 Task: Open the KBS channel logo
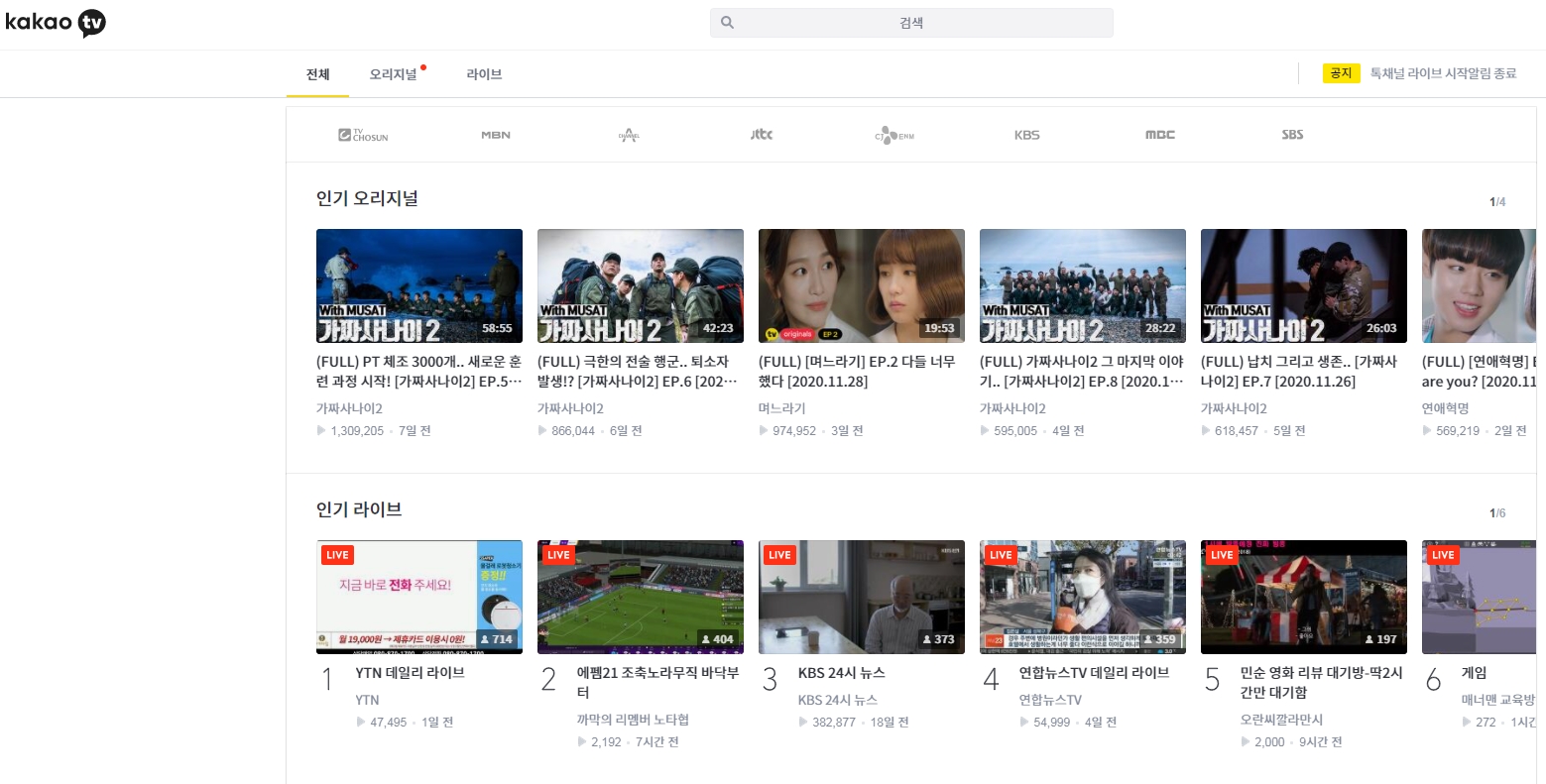click(1027, 135)
